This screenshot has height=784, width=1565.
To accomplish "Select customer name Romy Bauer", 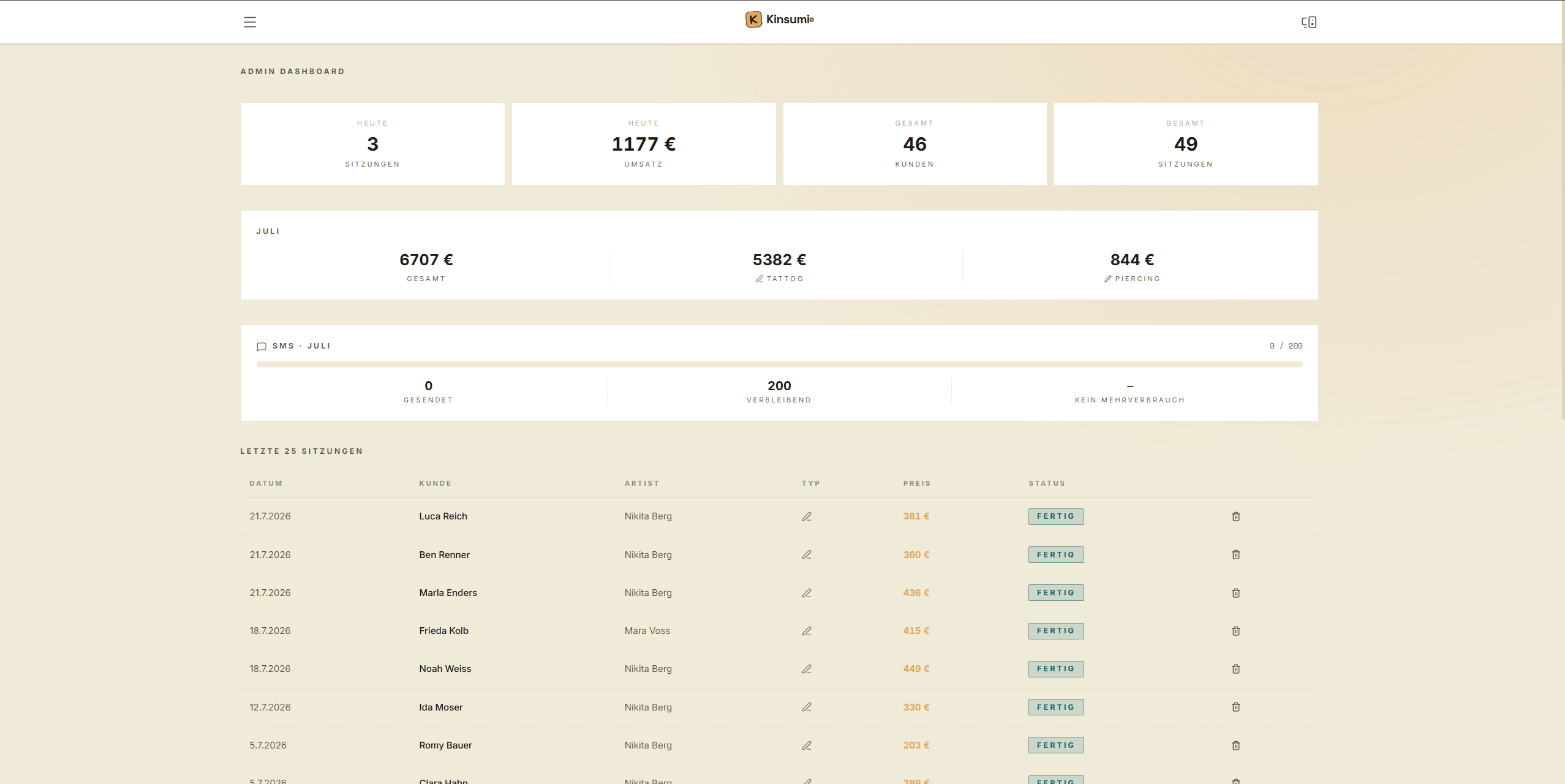I will pos(445,745).
